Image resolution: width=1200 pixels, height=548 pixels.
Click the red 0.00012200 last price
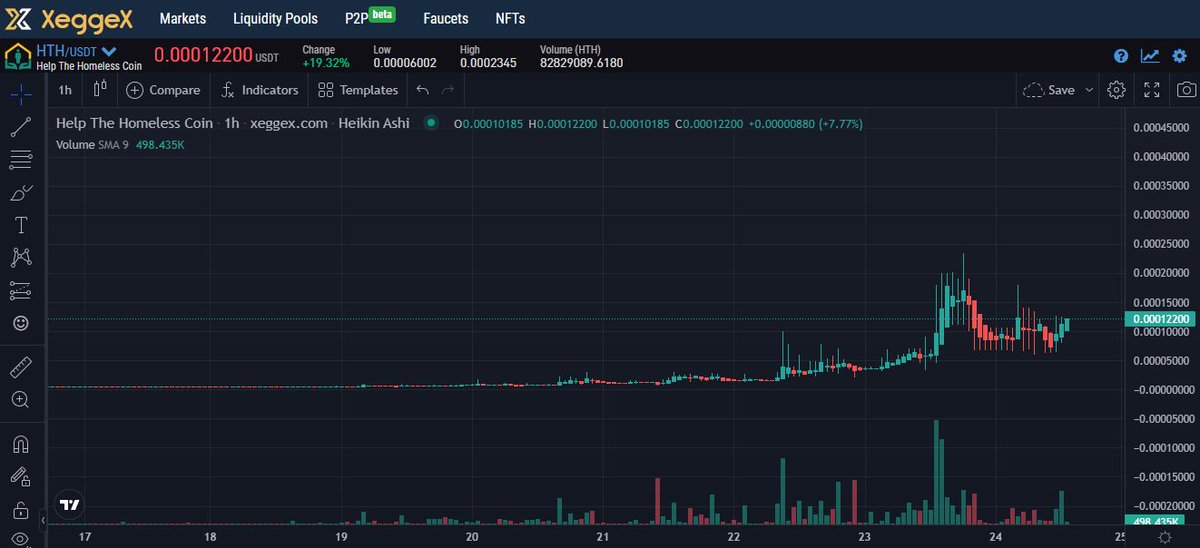203,54
